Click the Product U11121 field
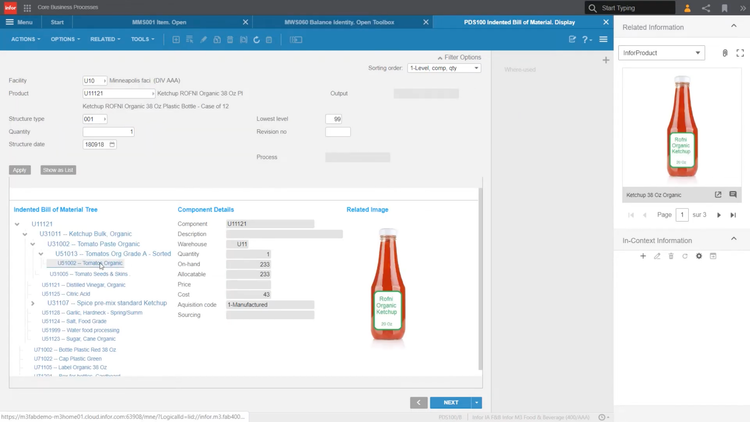 pyautogui.click(x=118, y=93)
